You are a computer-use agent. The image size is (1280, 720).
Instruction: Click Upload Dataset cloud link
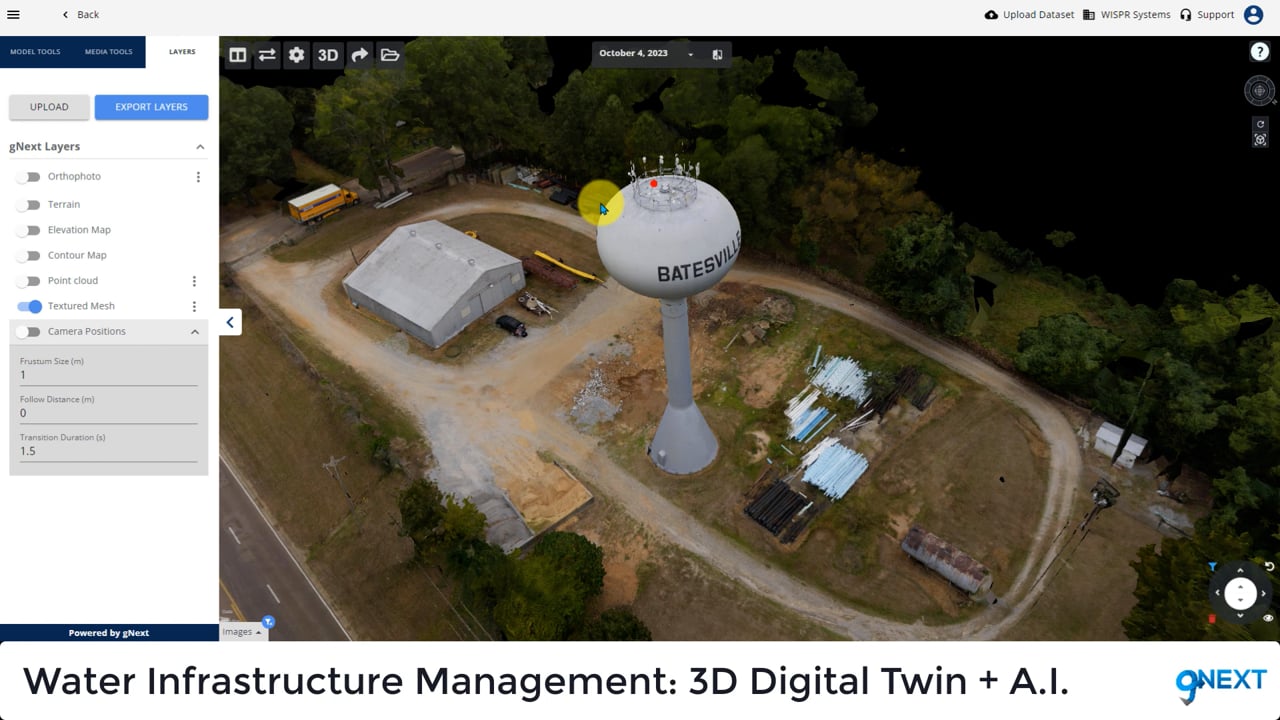1029,15
